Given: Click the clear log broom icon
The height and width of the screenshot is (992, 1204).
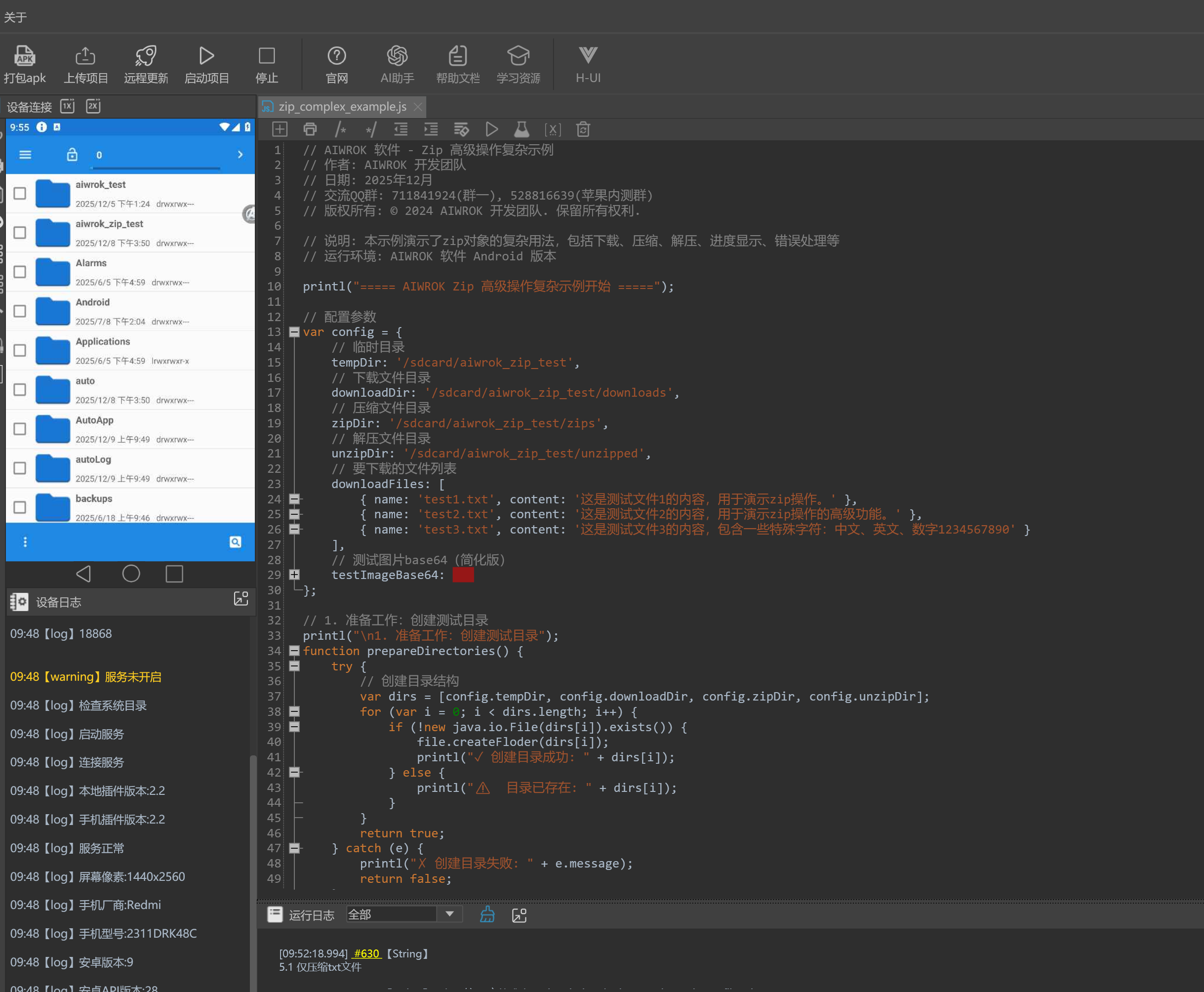Looking at the screenshot, I should (487, 915).
